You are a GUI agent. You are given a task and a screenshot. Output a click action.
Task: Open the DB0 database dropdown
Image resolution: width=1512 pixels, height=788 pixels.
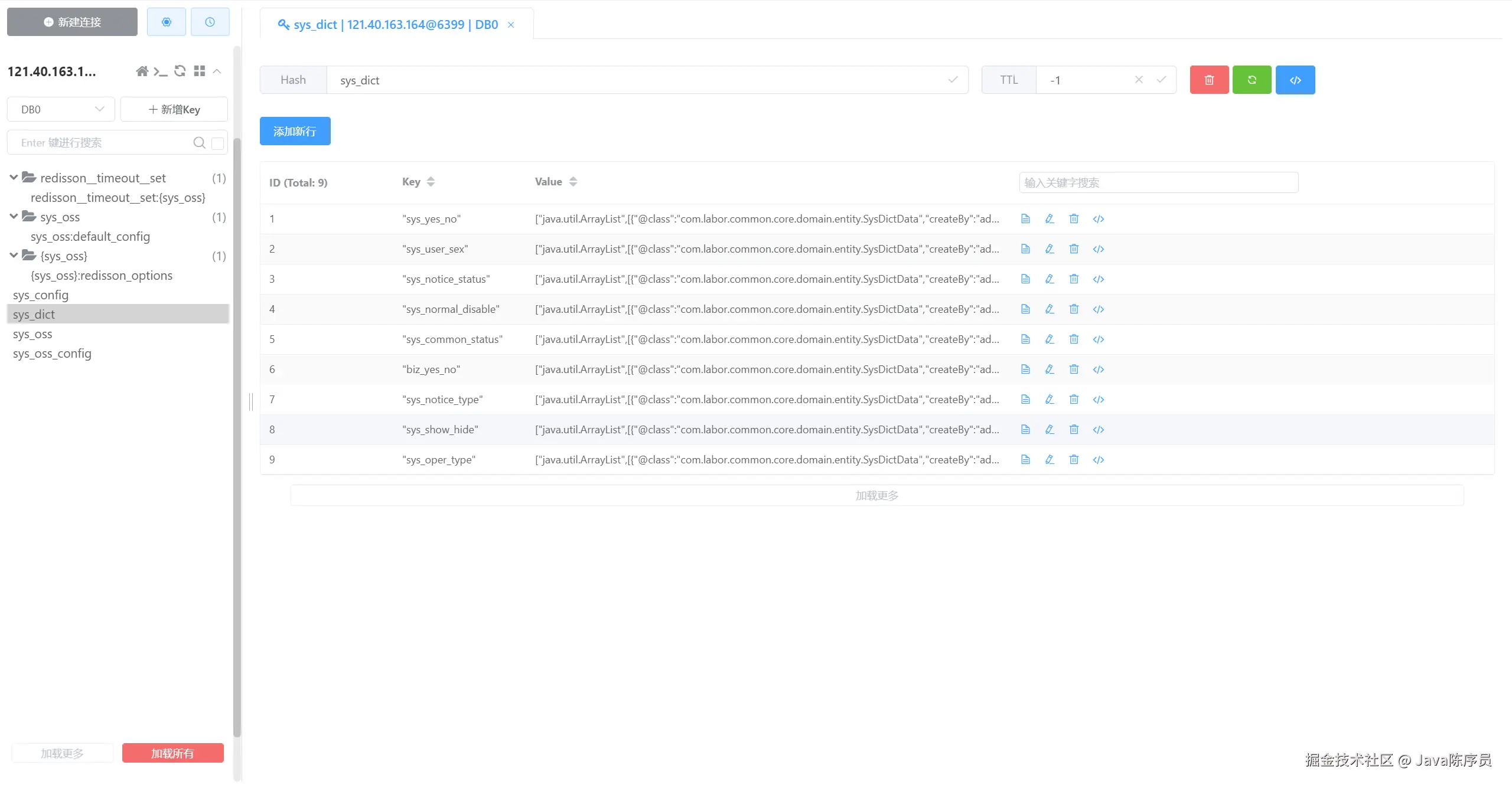tap(61, 110)
